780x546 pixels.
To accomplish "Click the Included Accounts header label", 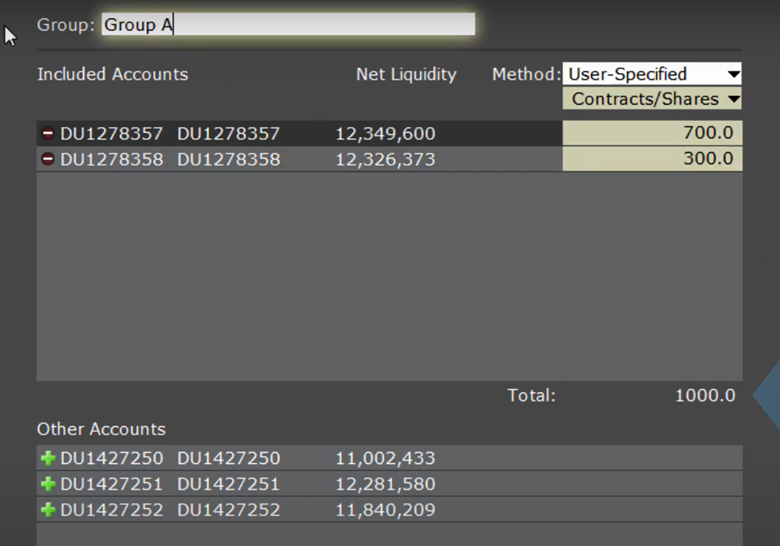I will [112, 74].
